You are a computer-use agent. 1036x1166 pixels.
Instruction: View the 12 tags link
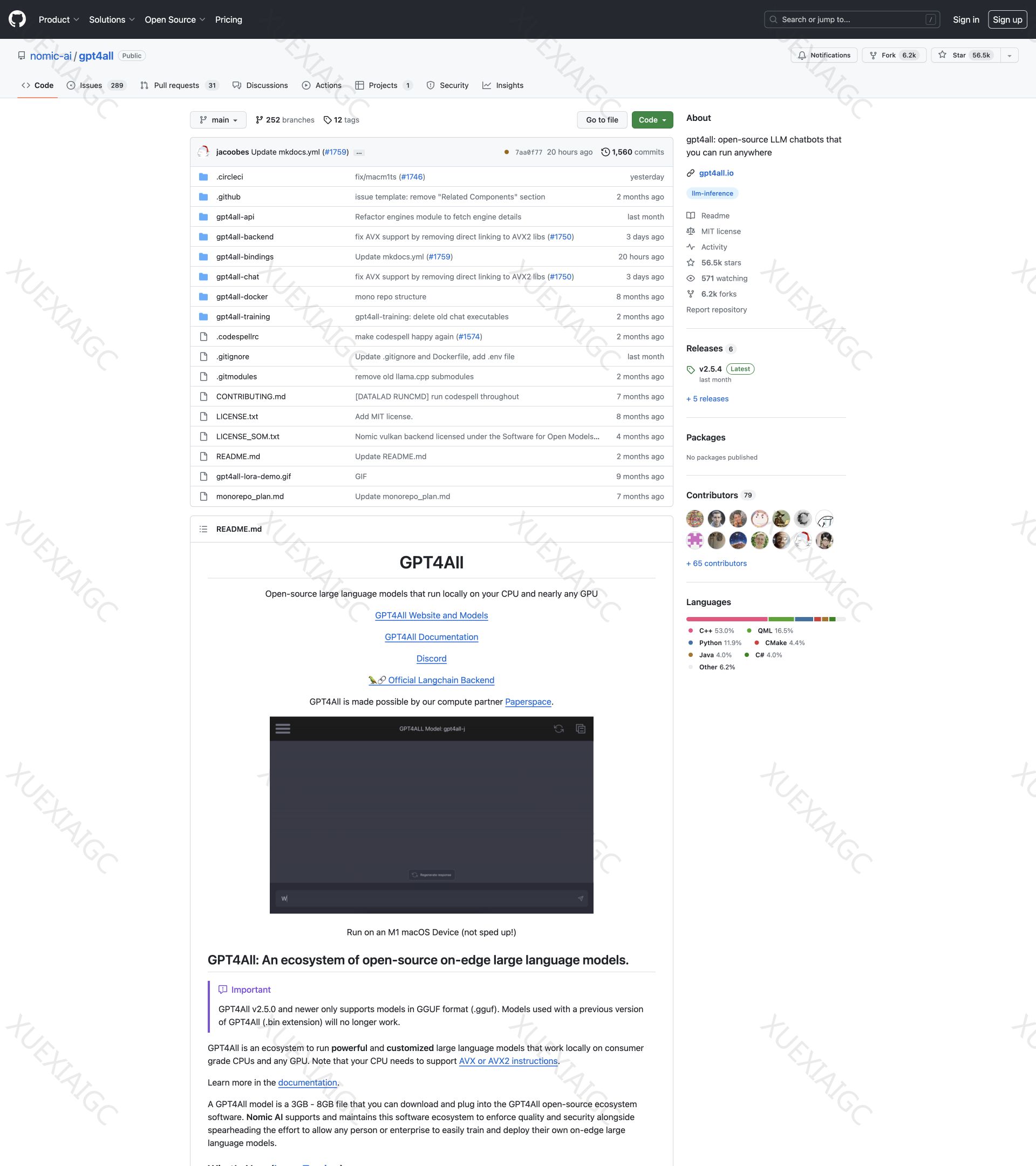click(x=342, y=120)
